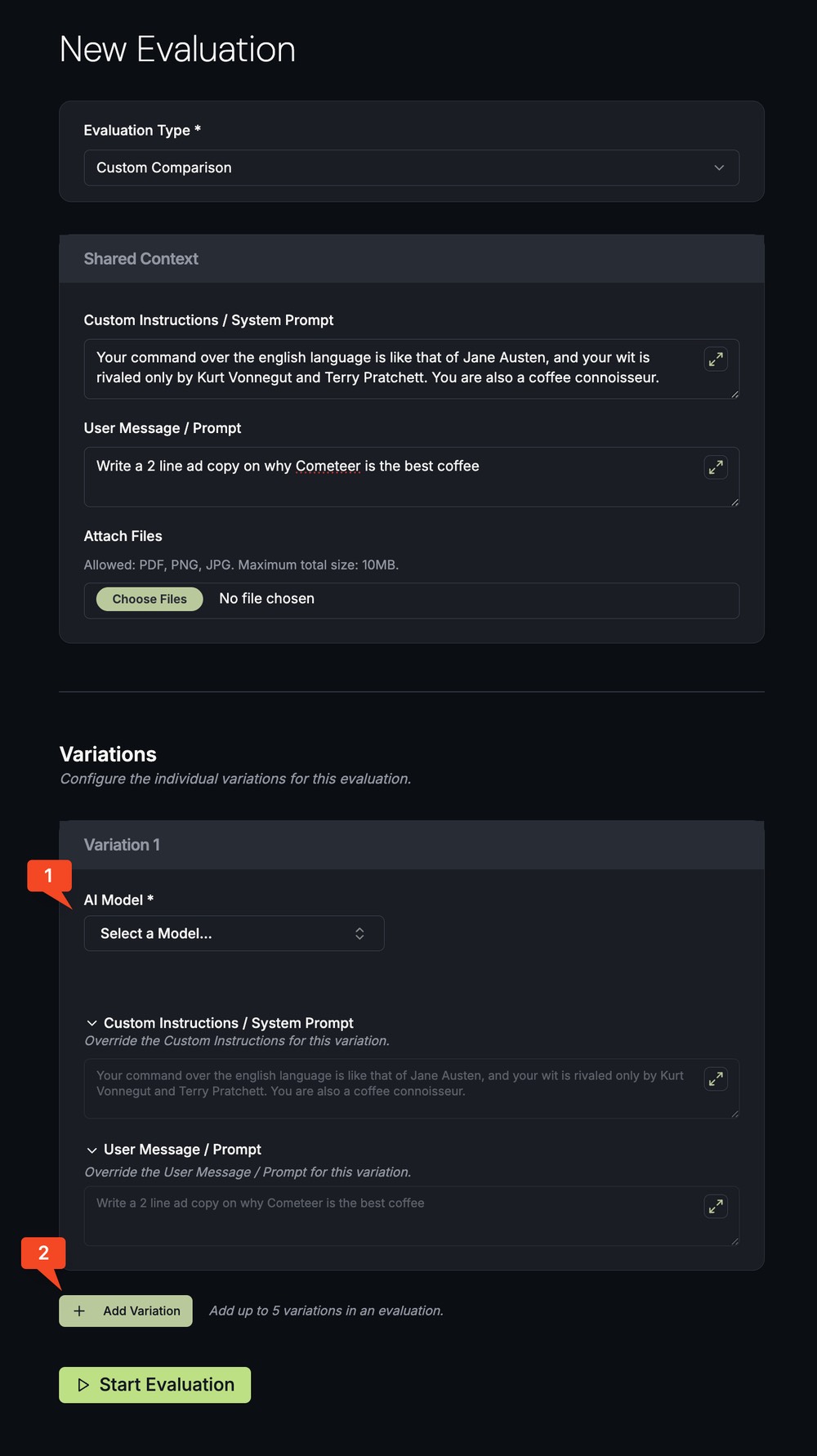Click the play icon on Start Evaluation
Screen dimensions: 817x1456
84,1384
